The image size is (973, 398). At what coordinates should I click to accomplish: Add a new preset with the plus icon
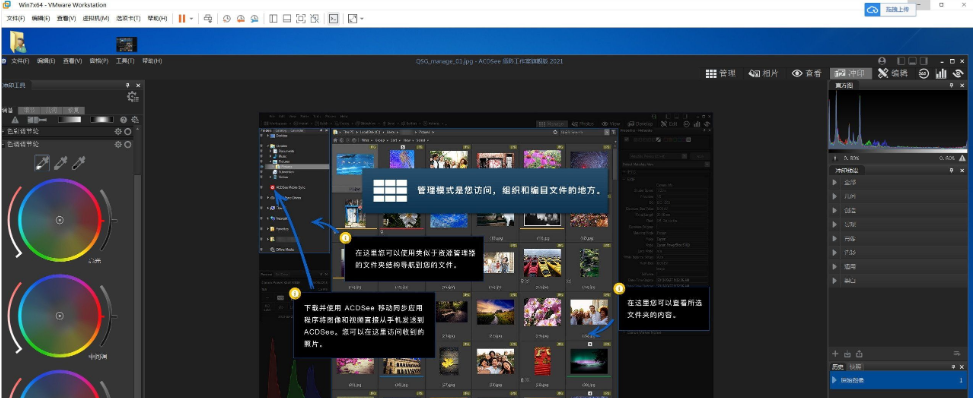[835, 353]
